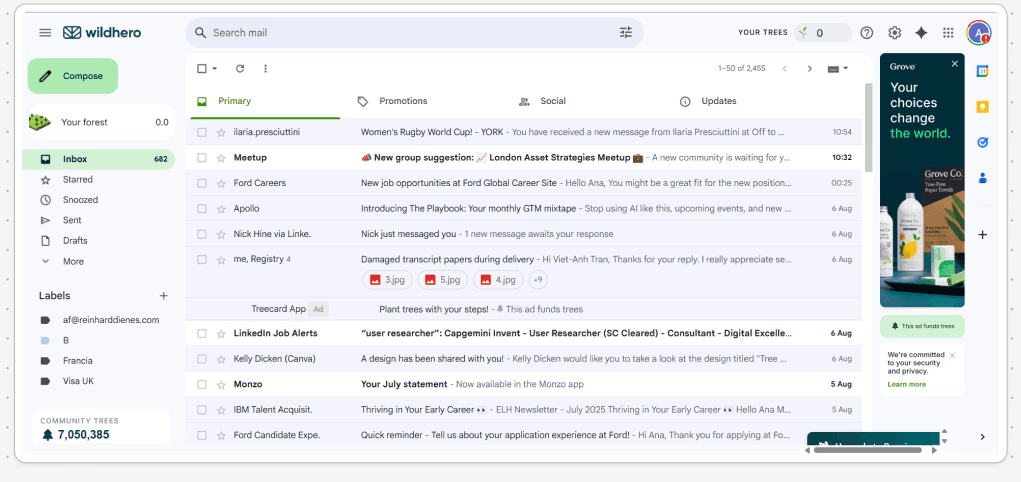The image size is (1021, 482).
Task: Select the IBM Talent Acquisition checkbox
Action: tap(202, 410)
